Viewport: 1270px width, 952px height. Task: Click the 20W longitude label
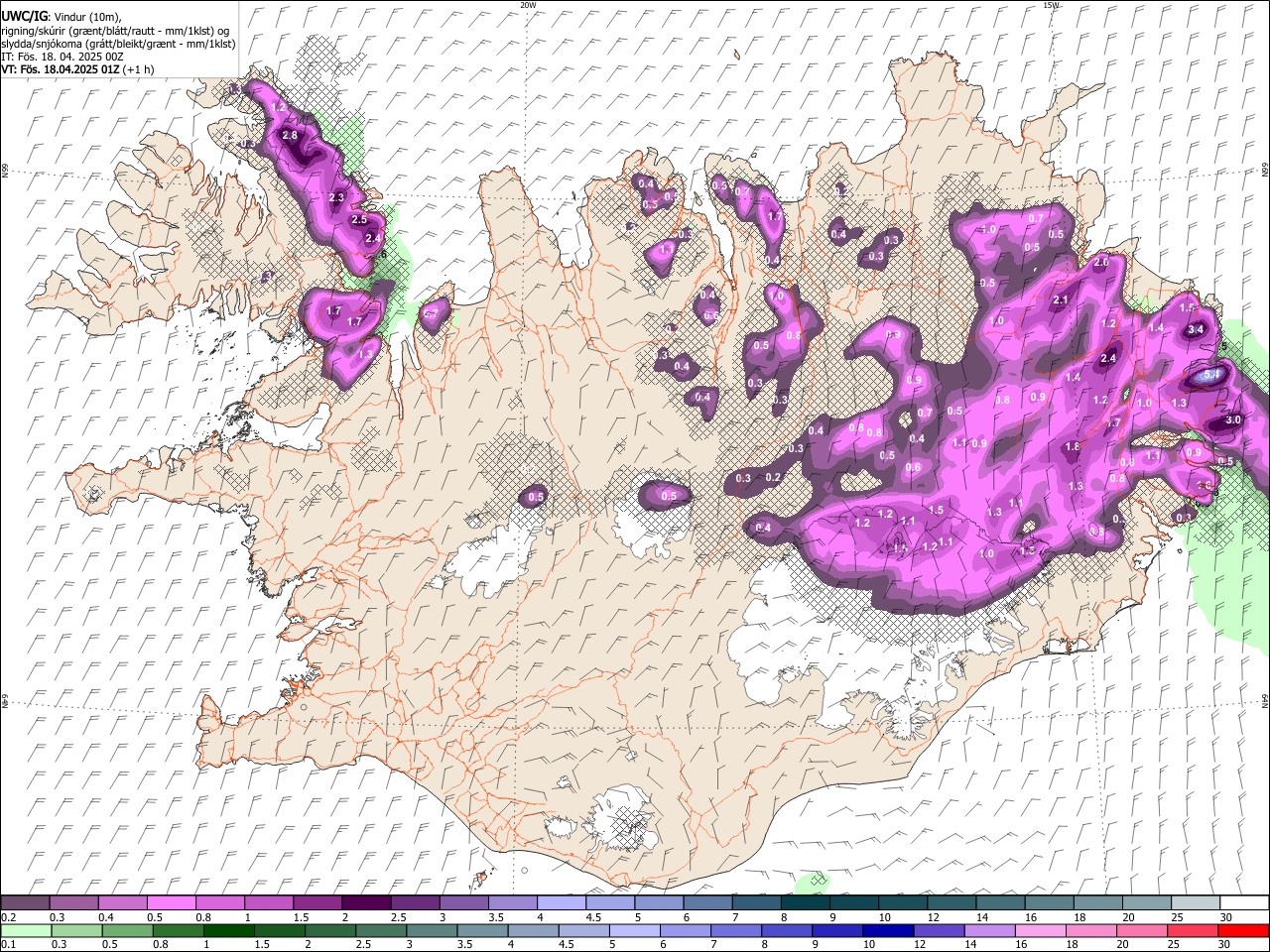pyautogui.click(x=528, y=5)
